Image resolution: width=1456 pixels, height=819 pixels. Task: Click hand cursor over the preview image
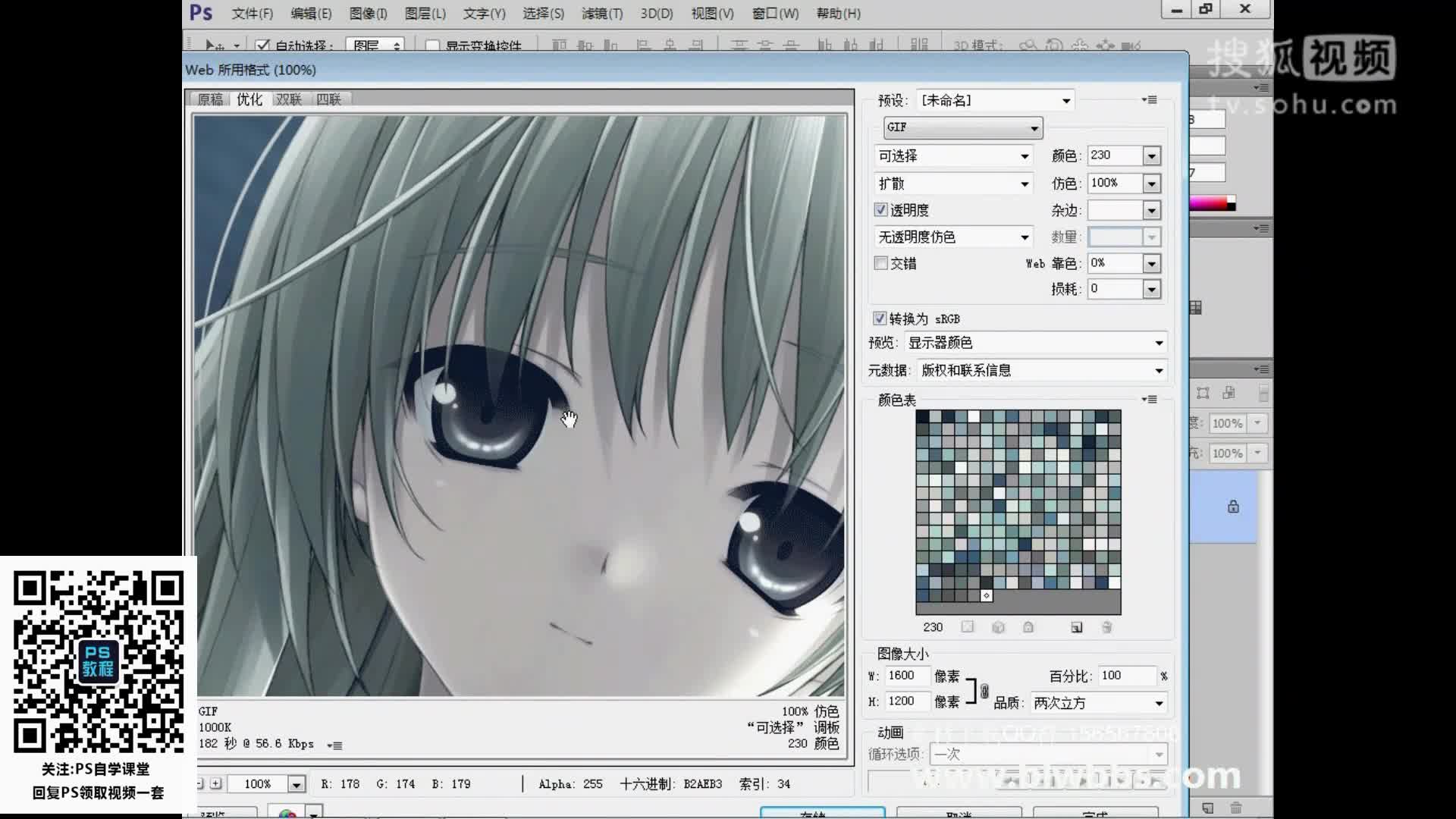(x=570, y=419)
